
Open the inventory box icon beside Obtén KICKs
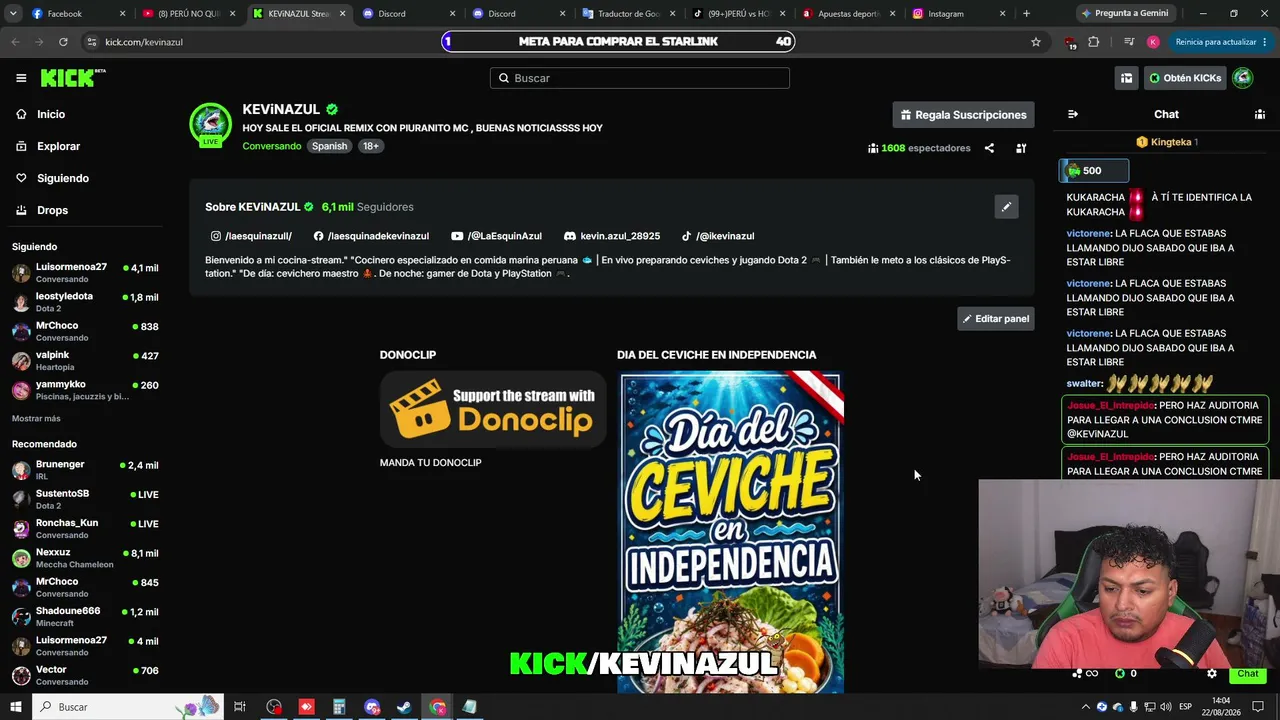pos(1126,78)
